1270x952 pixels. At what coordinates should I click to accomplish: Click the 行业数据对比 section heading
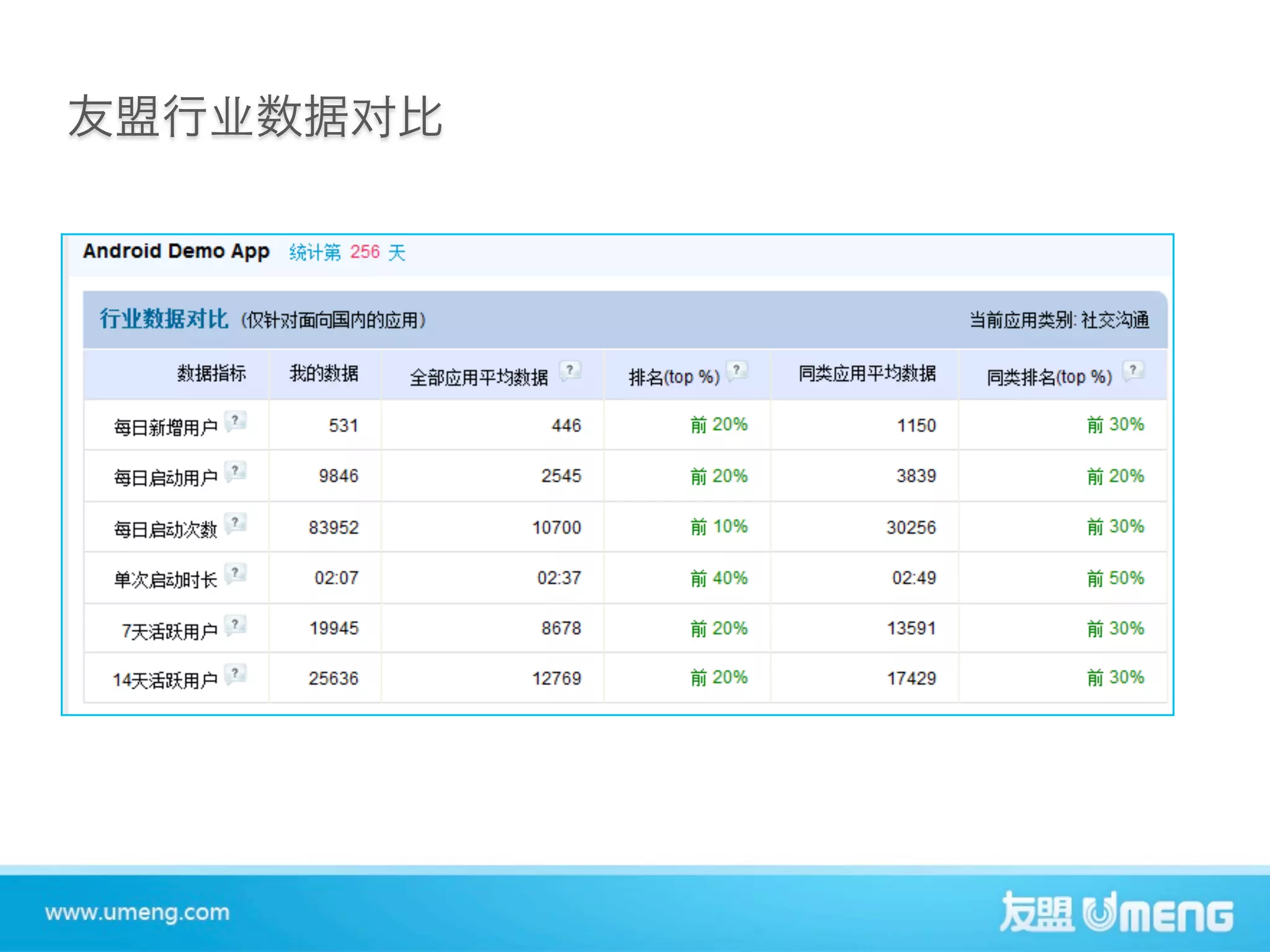tap(164, 319)
